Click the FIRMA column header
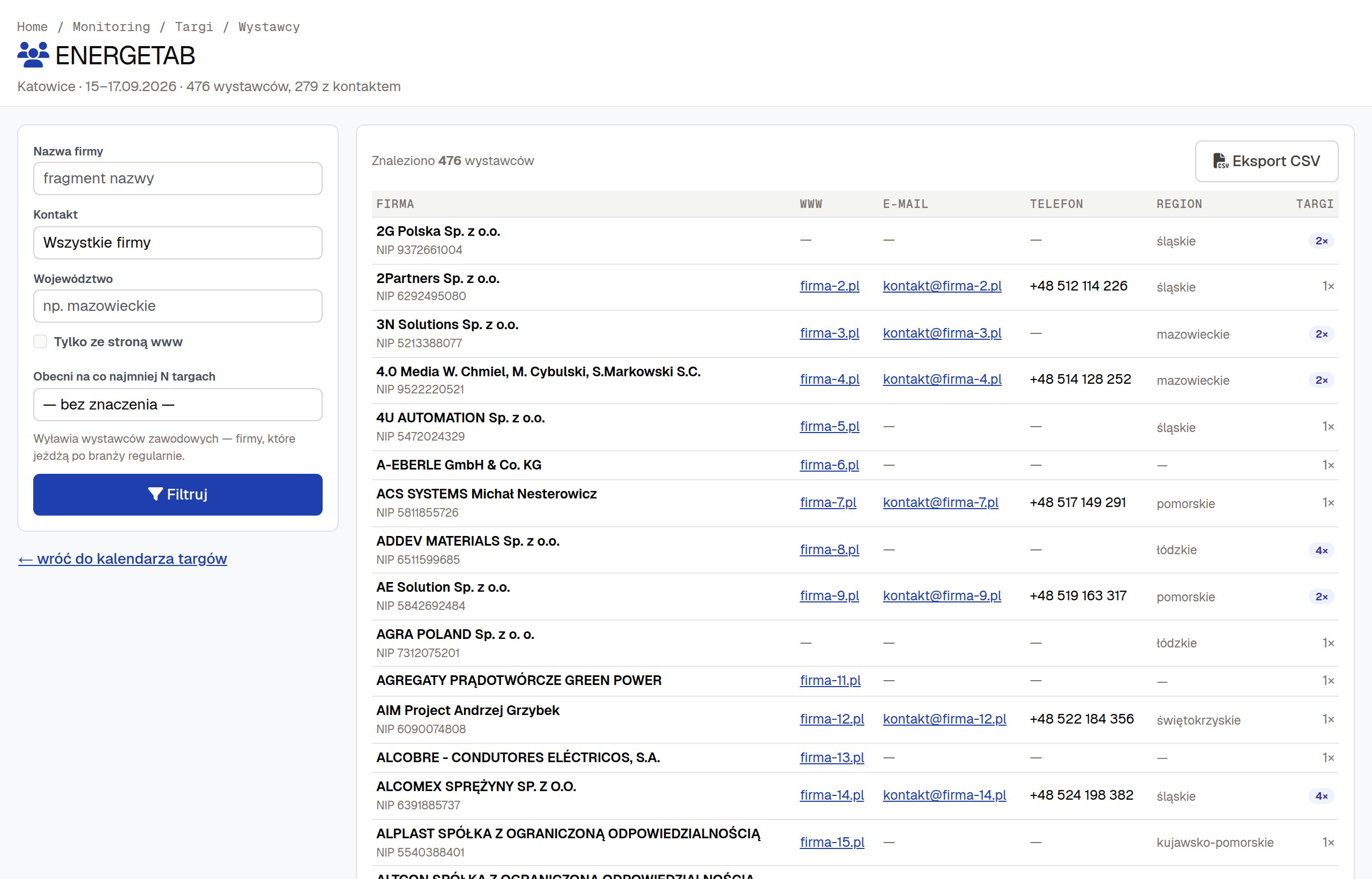 tap(395, 204)
